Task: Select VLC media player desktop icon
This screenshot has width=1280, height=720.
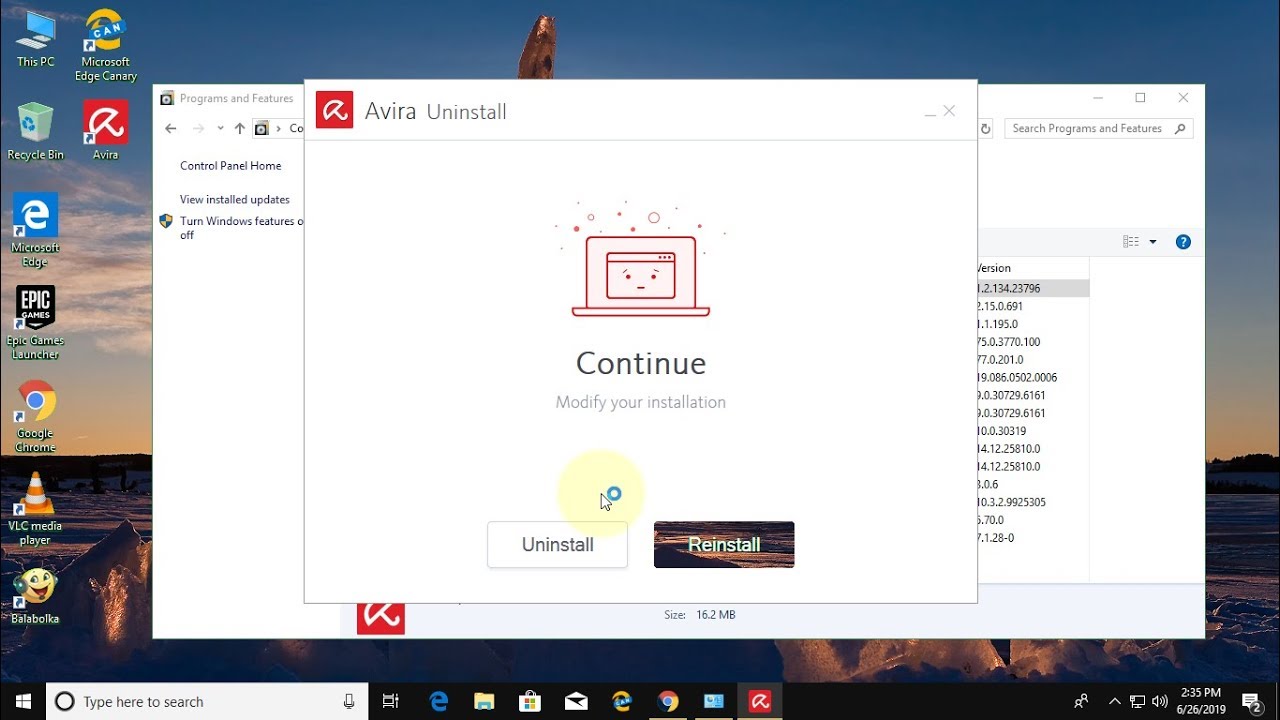Action: [35, 509]
